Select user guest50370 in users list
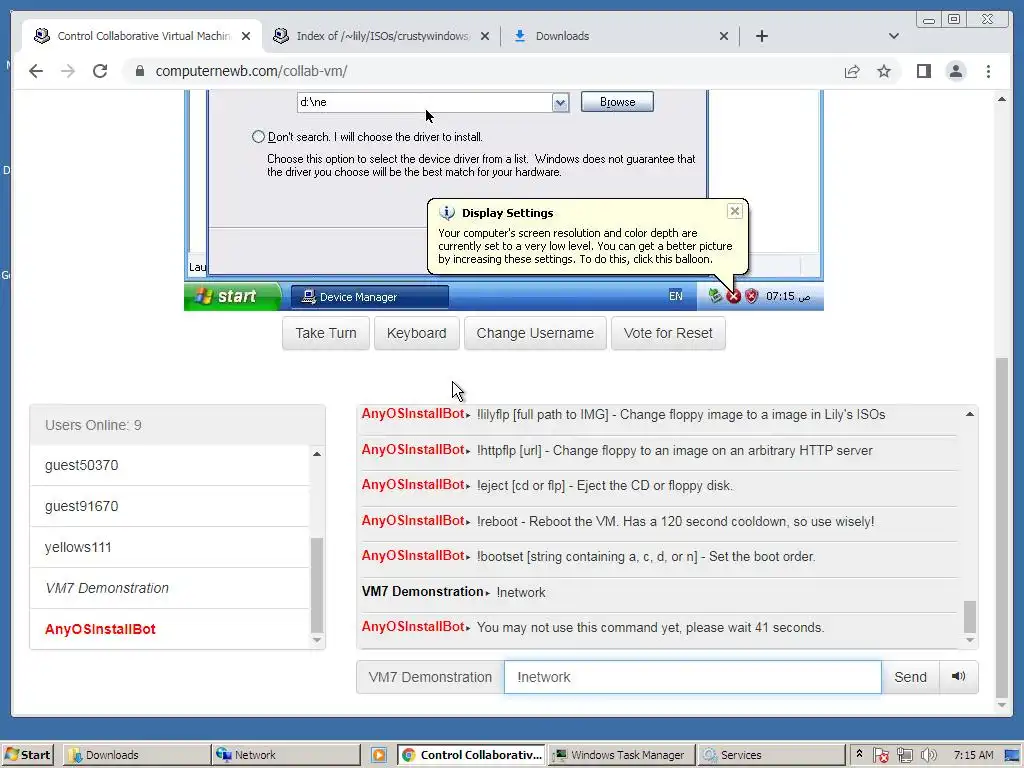 pos(169,465)
